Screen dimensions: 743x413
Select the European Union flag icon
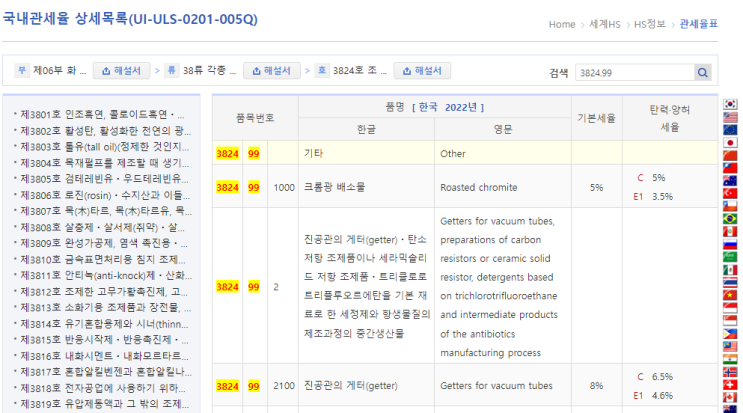pyautogui.click(x=730, y=129)
